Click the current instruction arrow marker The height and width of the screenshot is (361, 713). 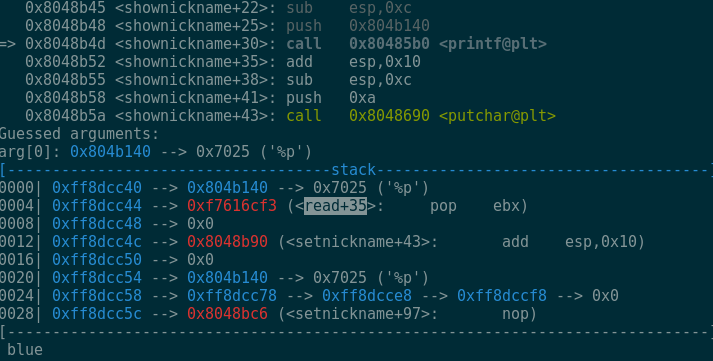tap(8, 44)
